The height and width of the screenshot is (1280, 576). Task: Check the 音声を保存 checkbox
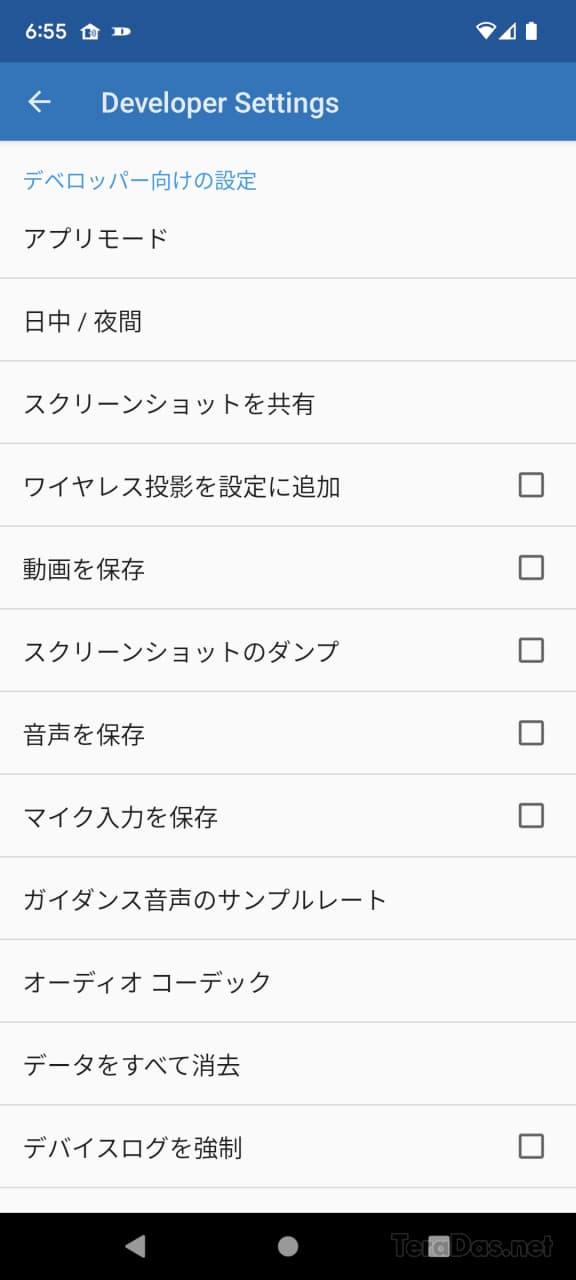click(x=531, y=733)
